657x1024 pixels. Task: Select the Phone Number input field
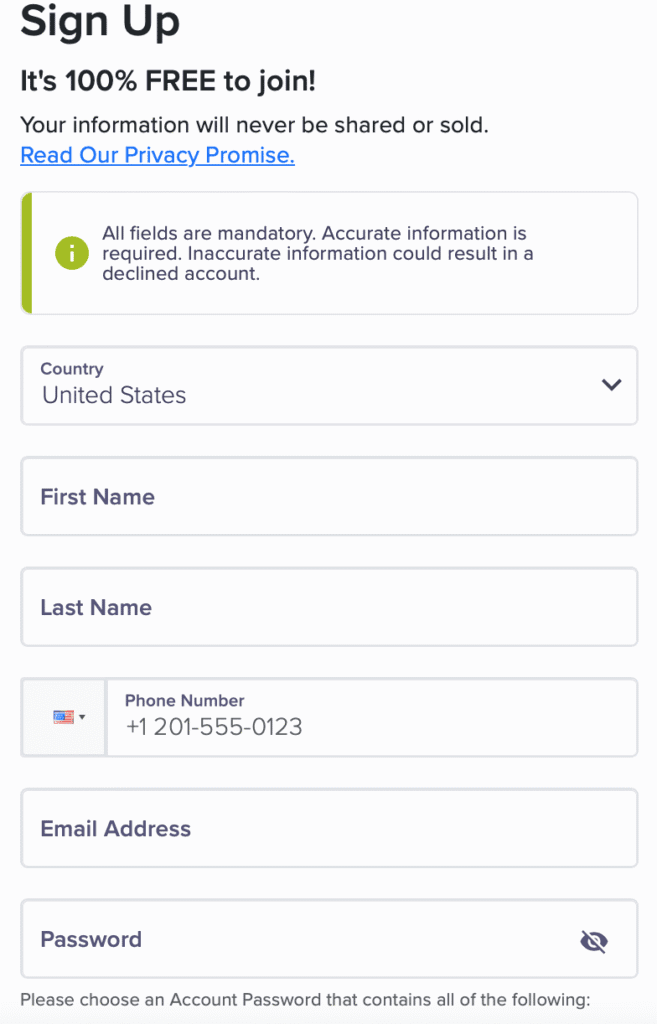tap(372, 717)
